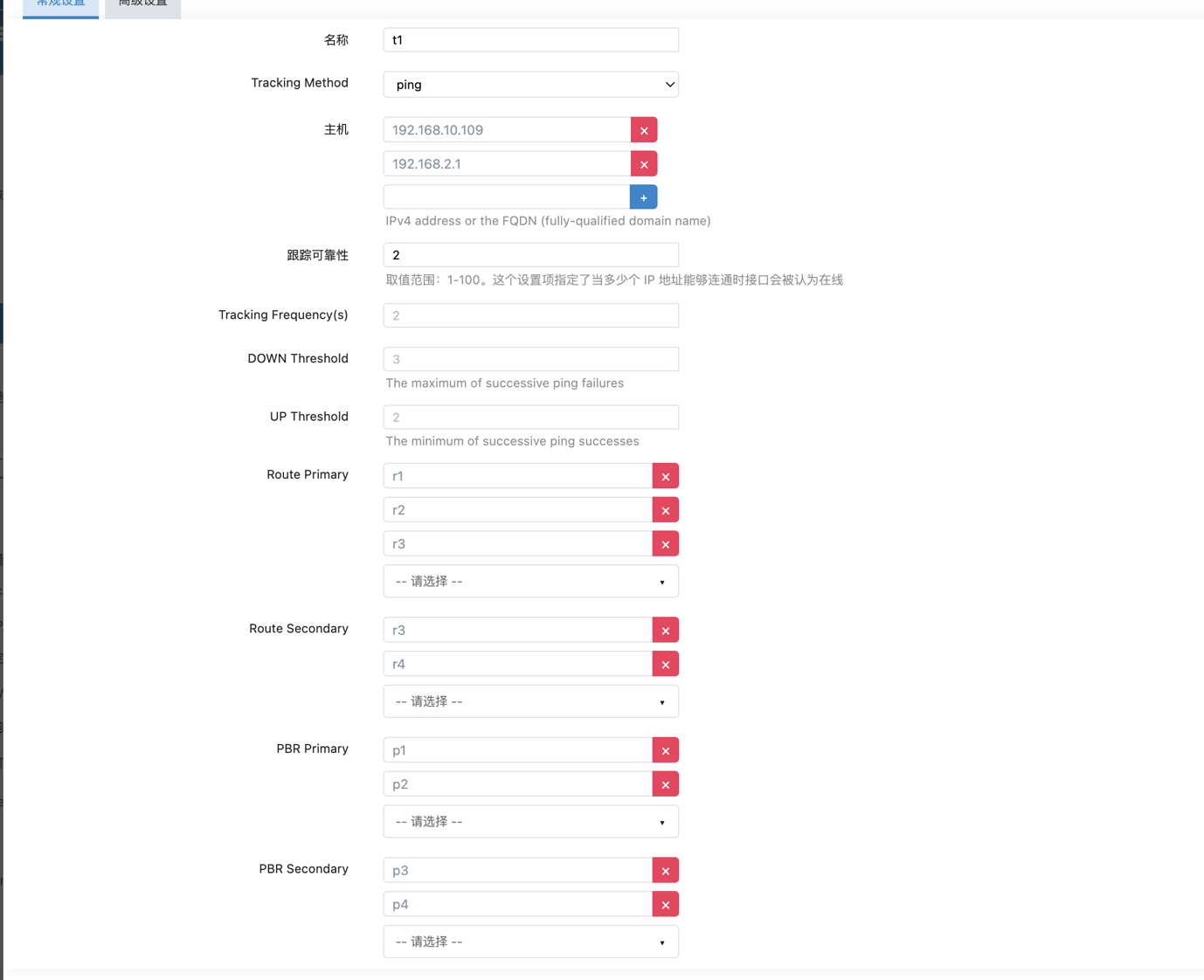Remove p1 from PBR Primary
The image size is (1204, 980).
pos(665,750)
